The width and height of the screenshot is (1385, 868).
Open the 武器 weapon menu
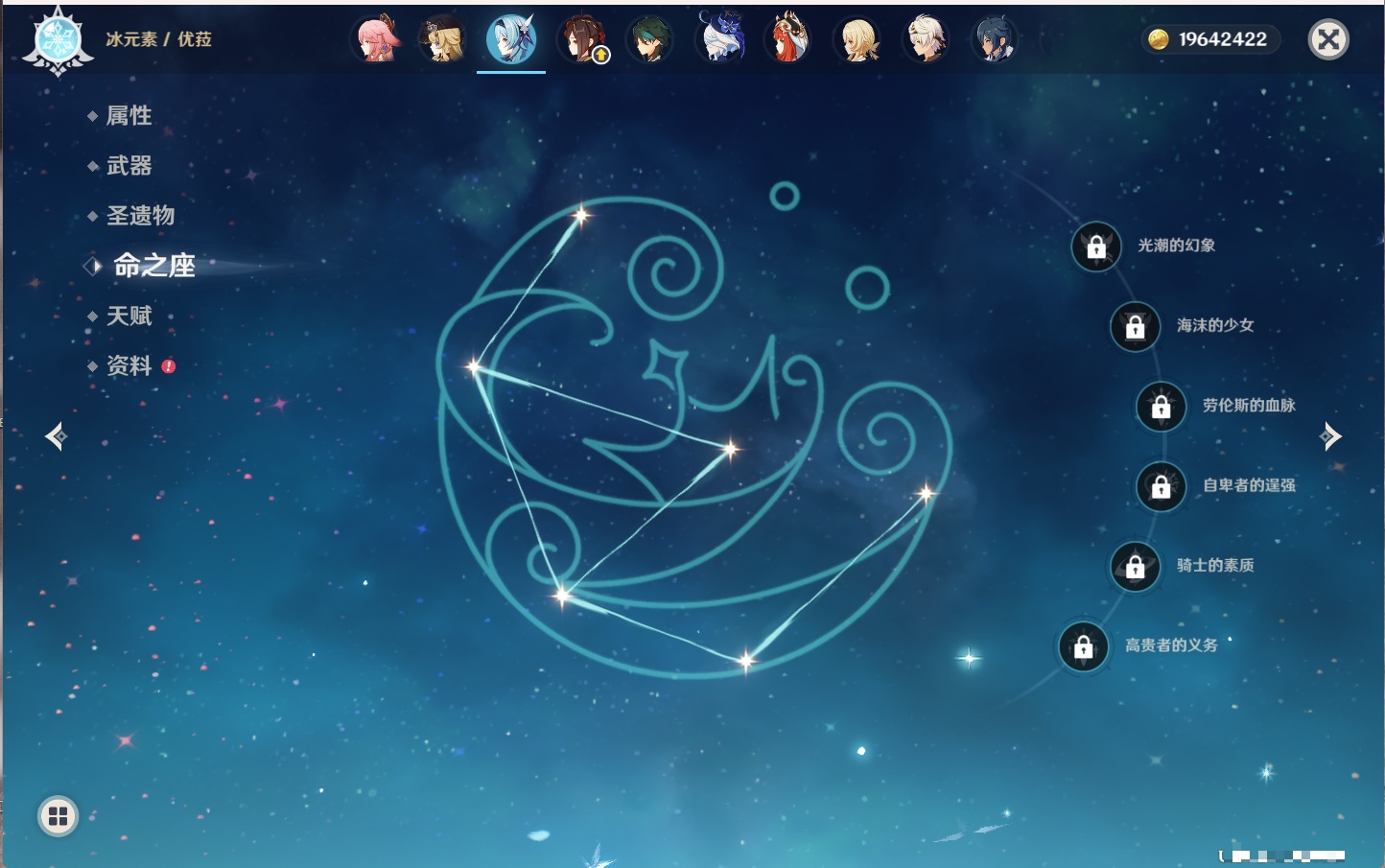pyautogui.click(x=129, y=166)
